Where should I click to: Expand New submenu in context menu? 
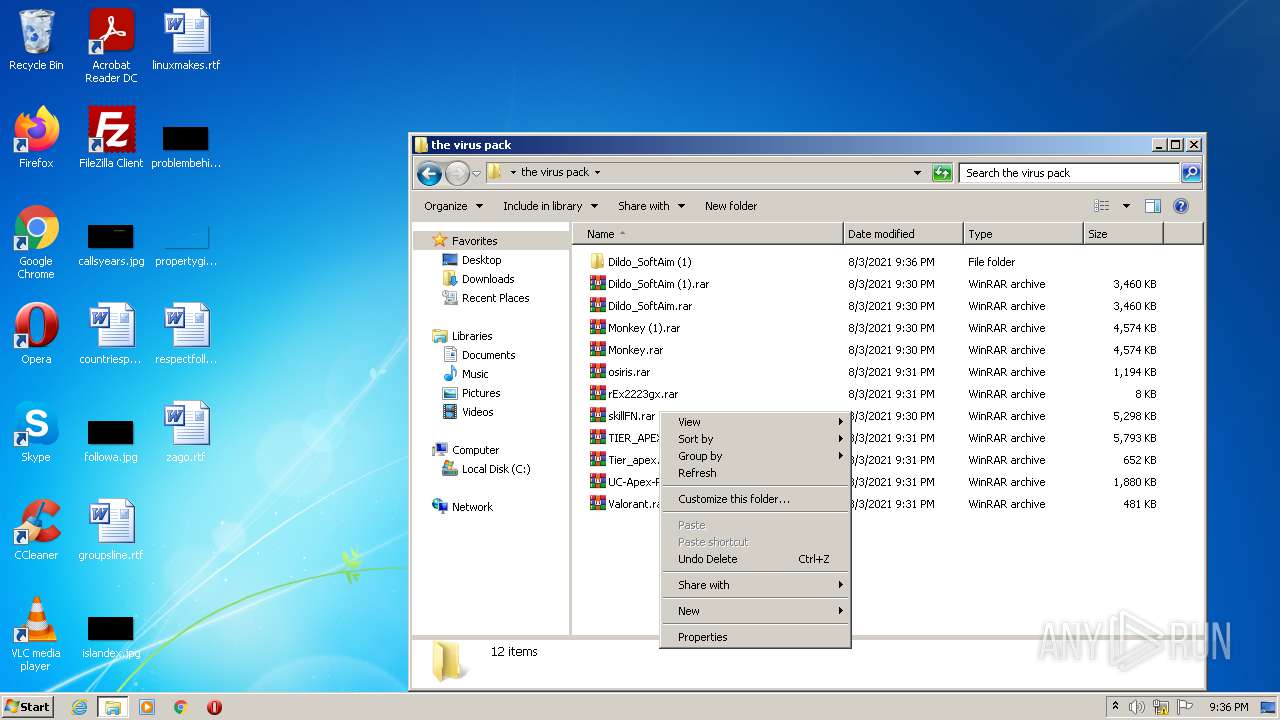point(755,611)
